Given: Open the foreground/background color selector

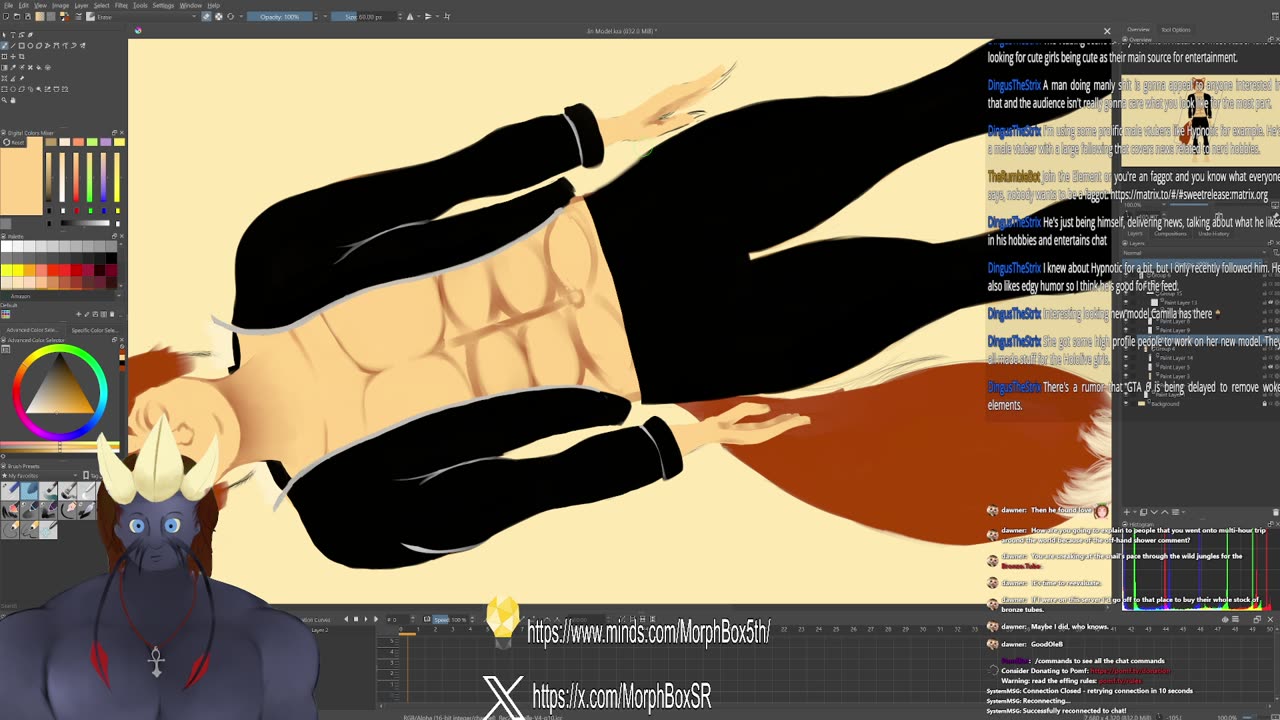Looking at the screenshot, I should pyautogui.click(x=65, y=17).
